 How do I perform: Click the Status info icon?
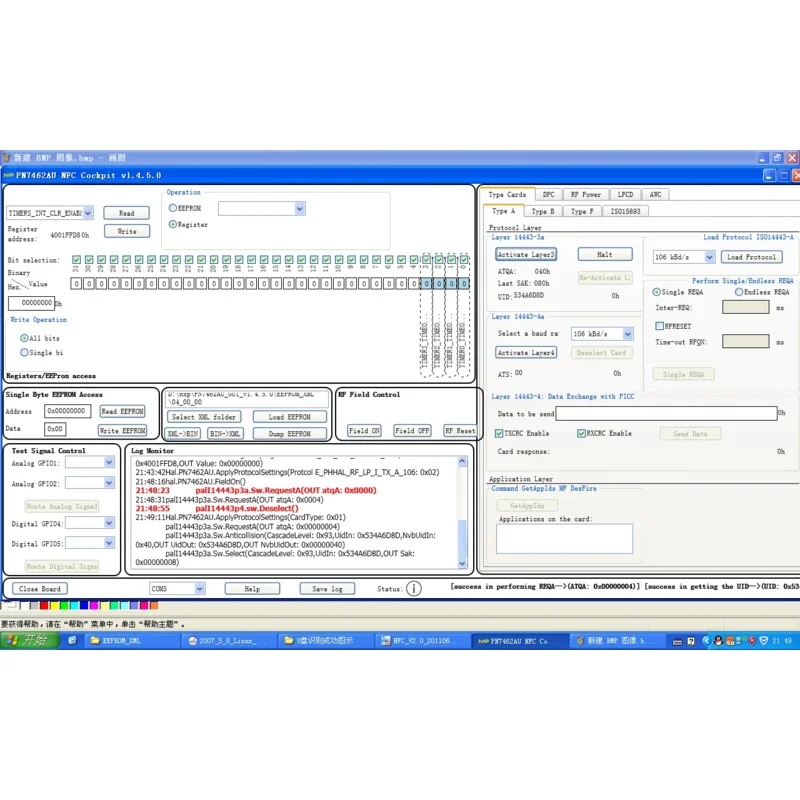[x=414, y=588]
